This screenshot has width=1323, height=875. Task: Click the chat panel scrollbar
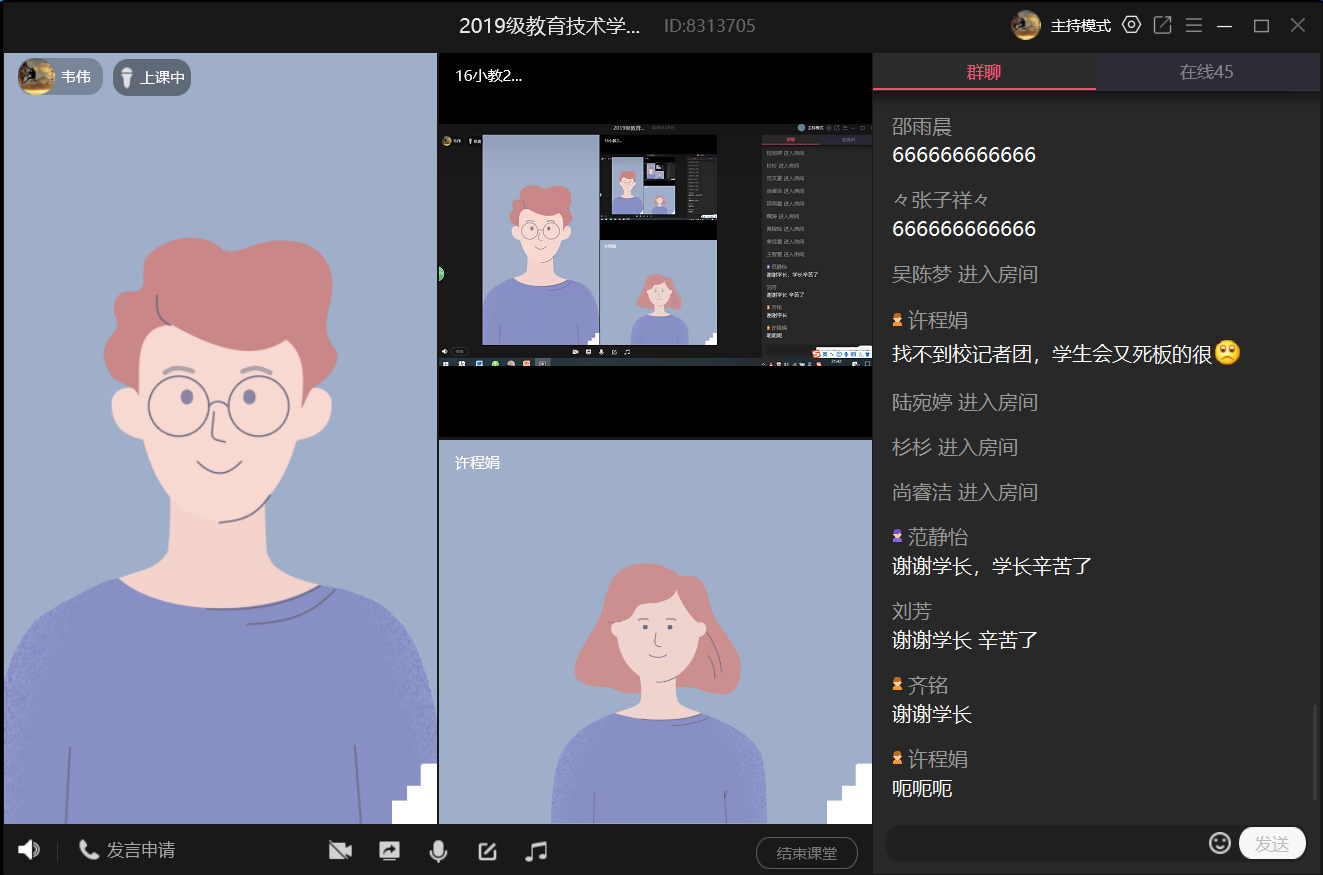[x=1315, y=752]
